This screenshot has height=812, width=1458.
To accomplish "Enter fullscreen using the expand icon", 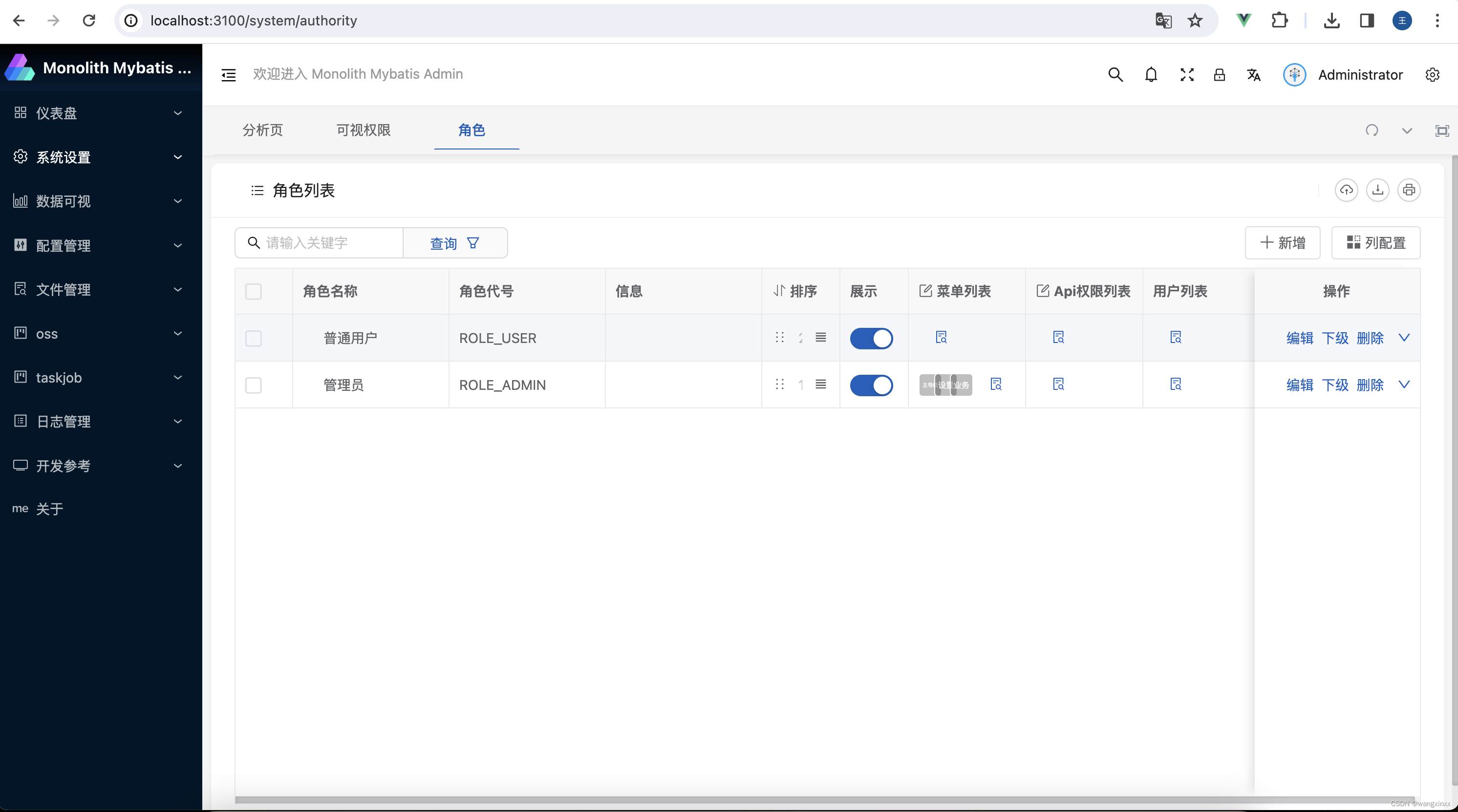I will click(1187, 74).
